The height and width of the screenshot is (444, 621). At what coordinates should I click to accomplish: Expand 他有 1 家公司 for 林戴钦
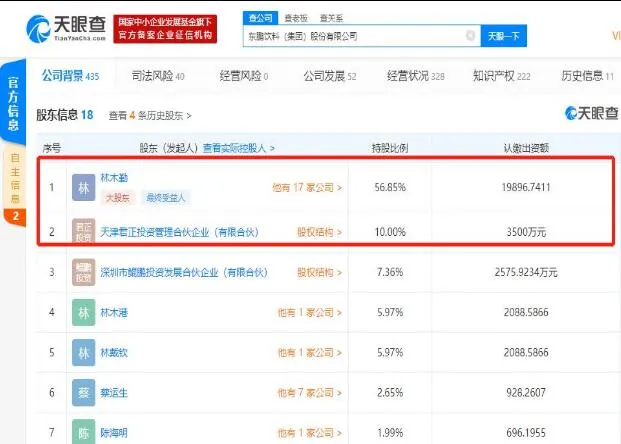[x=309, y=353]
